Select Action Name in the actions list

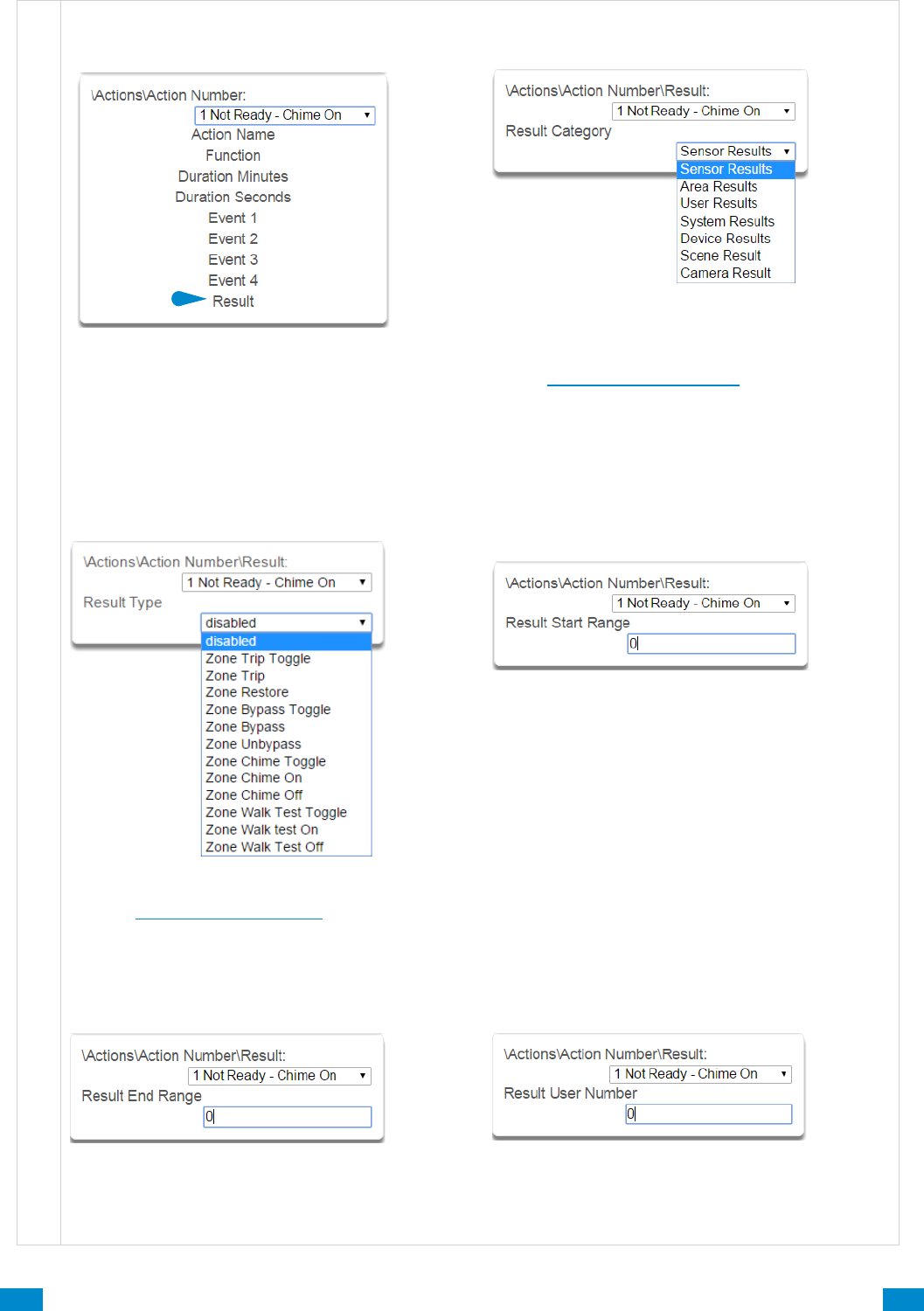point(233,135)
